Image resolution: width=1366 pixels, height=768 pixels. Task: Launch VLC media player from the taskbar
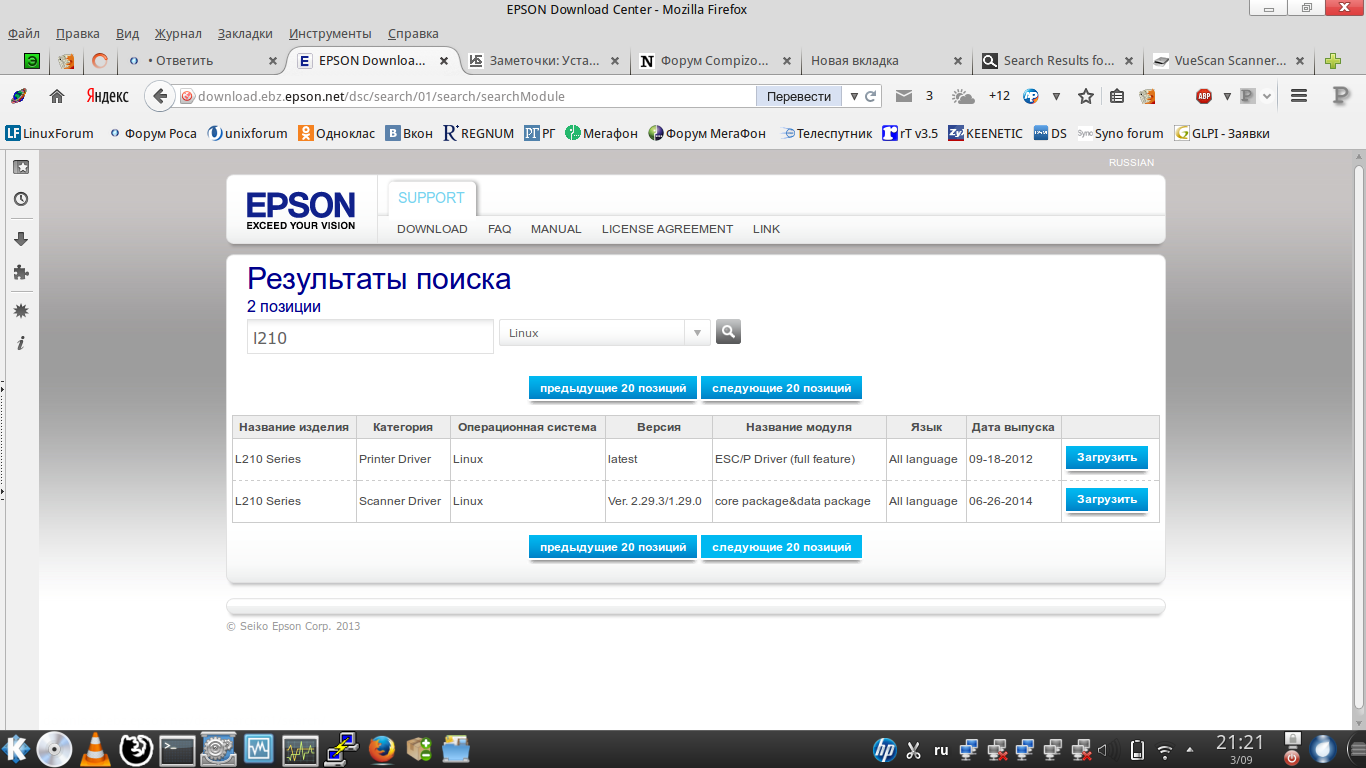[x=95, y=748]
